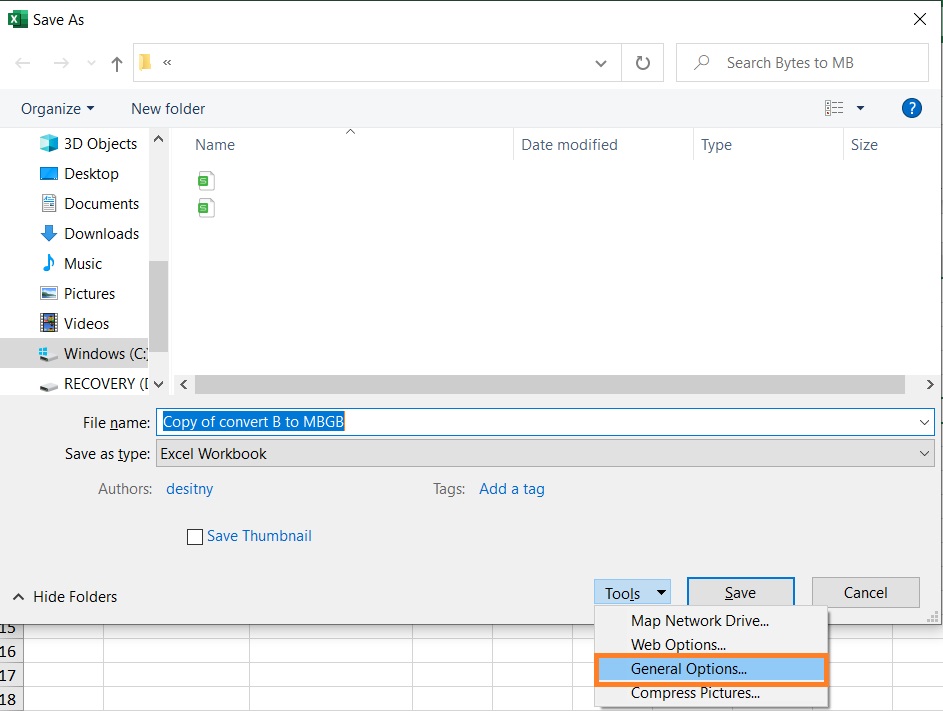Expand the File name history dropdown
The width and height of the screenshot is (943, 711).
pyautogui.click(x=925, y=422)
